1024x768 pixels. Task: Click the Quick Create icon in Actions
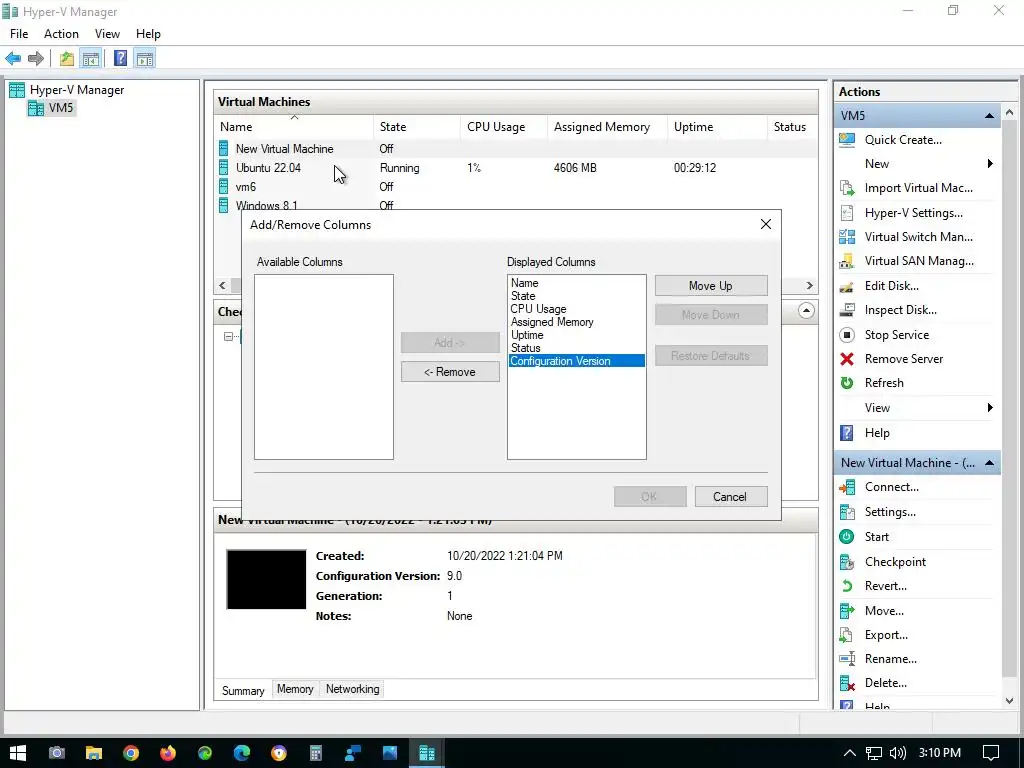[847, 140]
